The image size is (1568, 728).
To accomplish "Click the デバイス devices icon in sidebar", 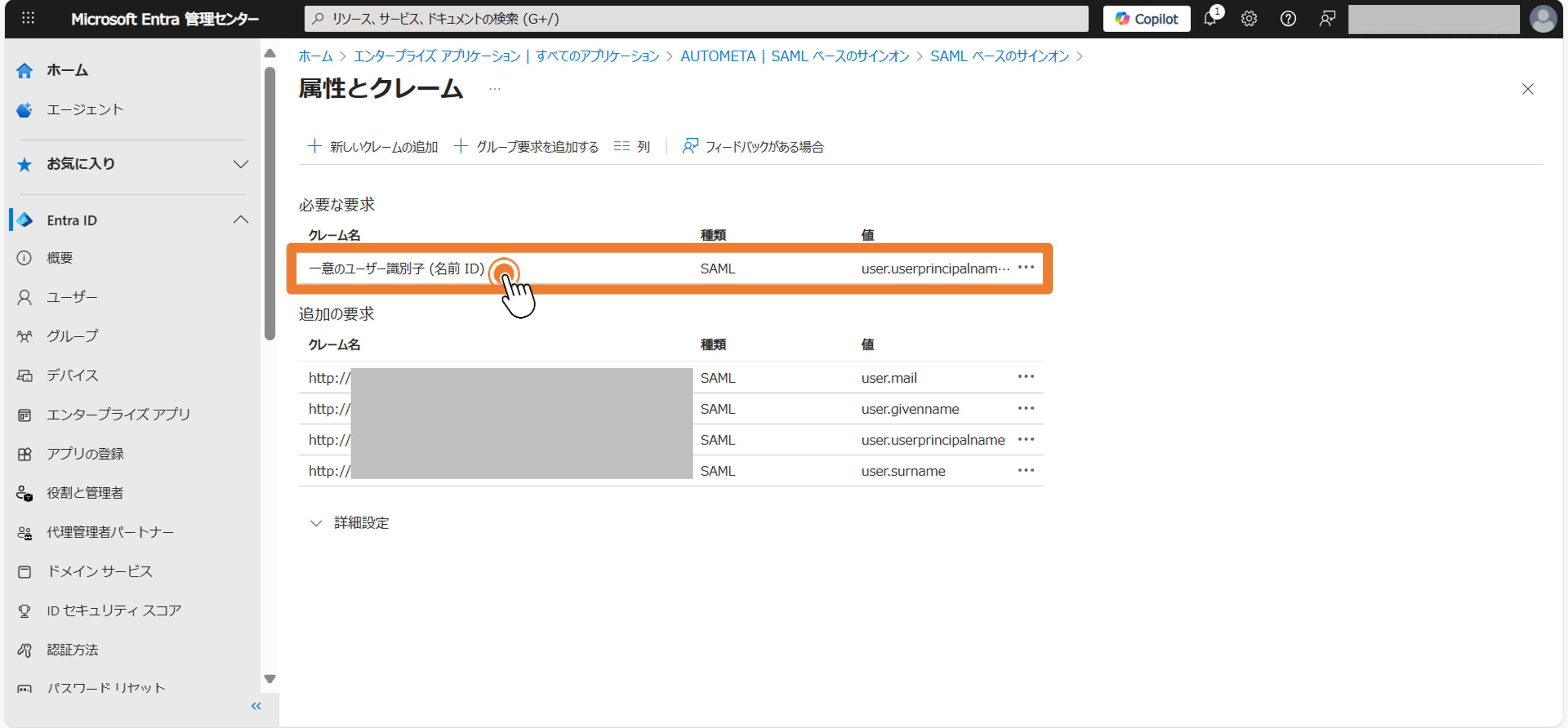I will tap(24, 375).
